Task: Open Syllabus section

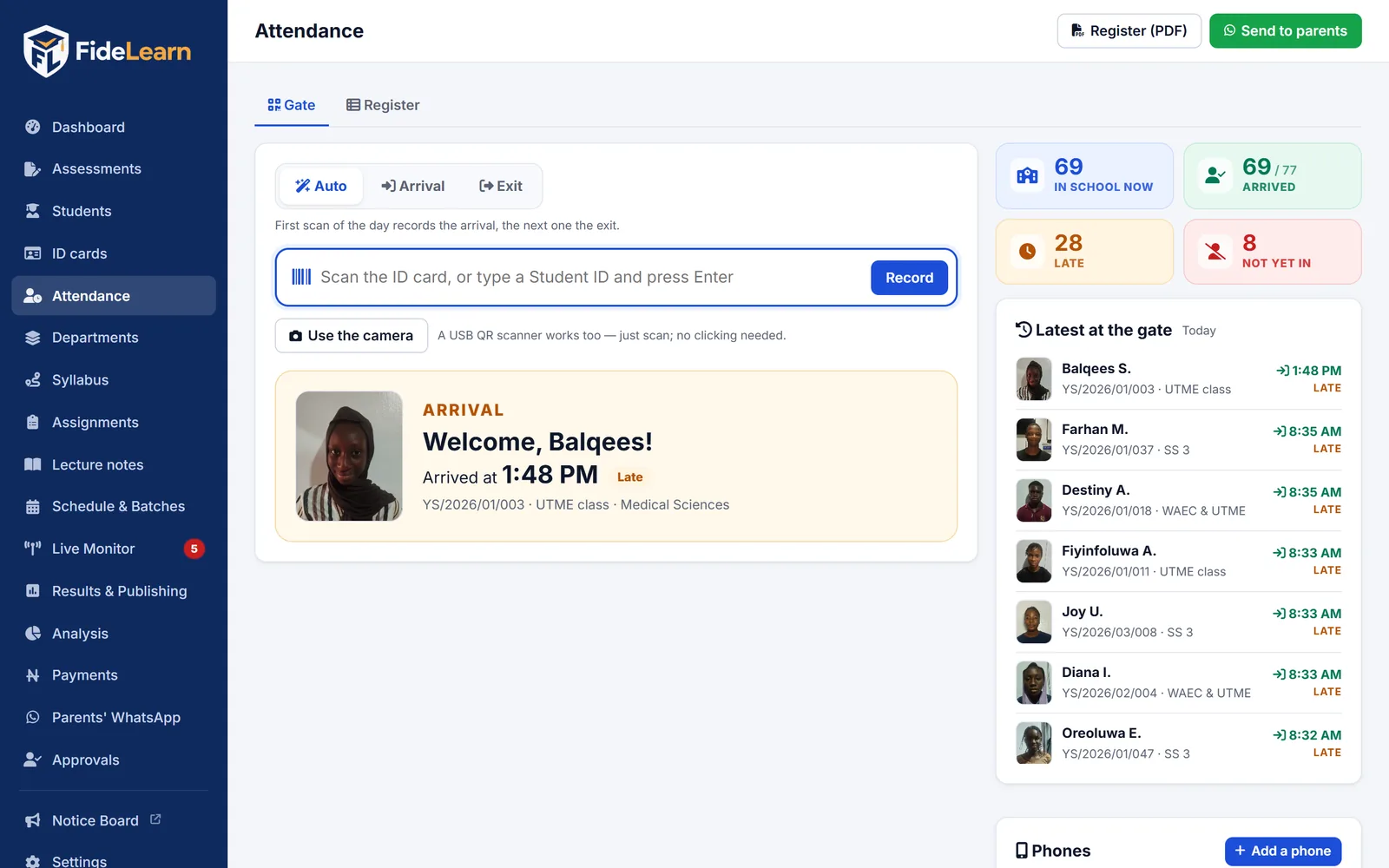Action: coord(114,380)
